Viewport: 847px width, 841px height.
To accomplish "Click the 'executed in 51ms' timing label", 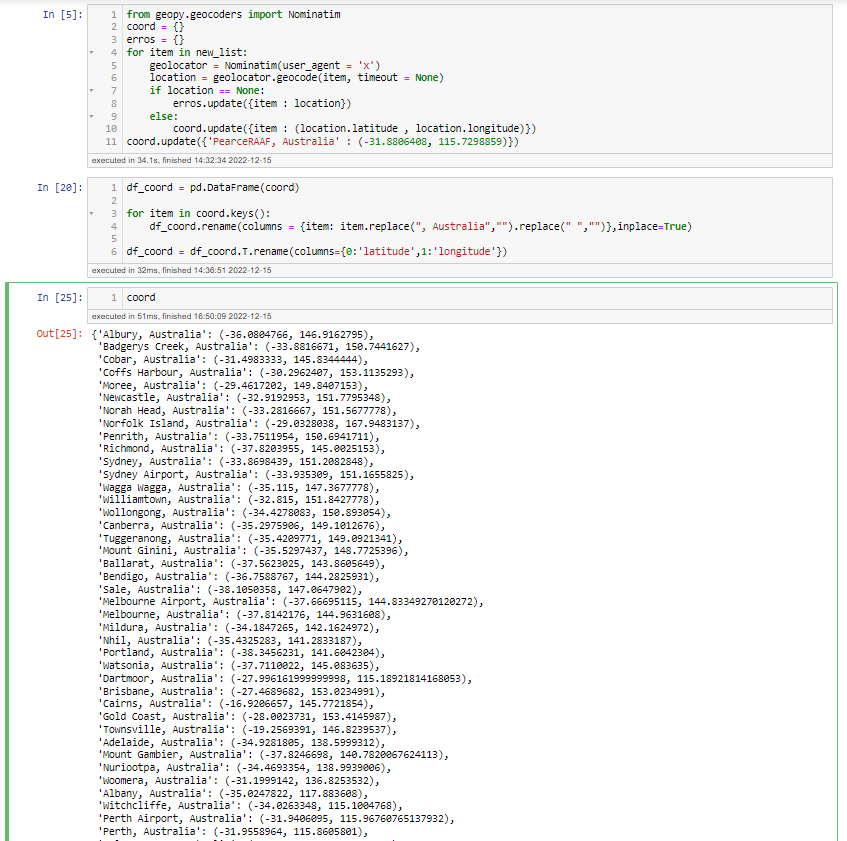I will [182, 316].
